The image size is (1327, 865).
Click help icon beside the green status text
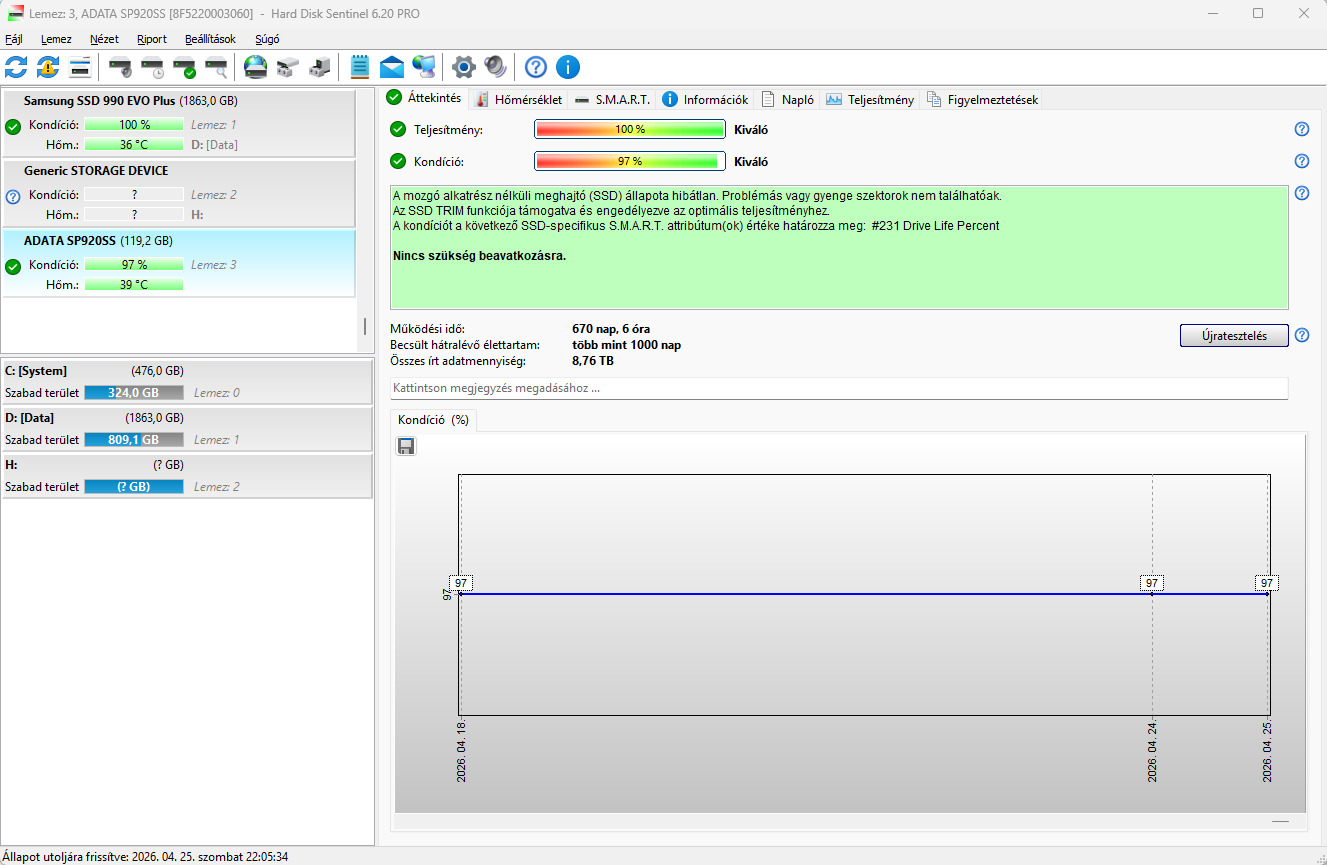(x=1302, y=193)
